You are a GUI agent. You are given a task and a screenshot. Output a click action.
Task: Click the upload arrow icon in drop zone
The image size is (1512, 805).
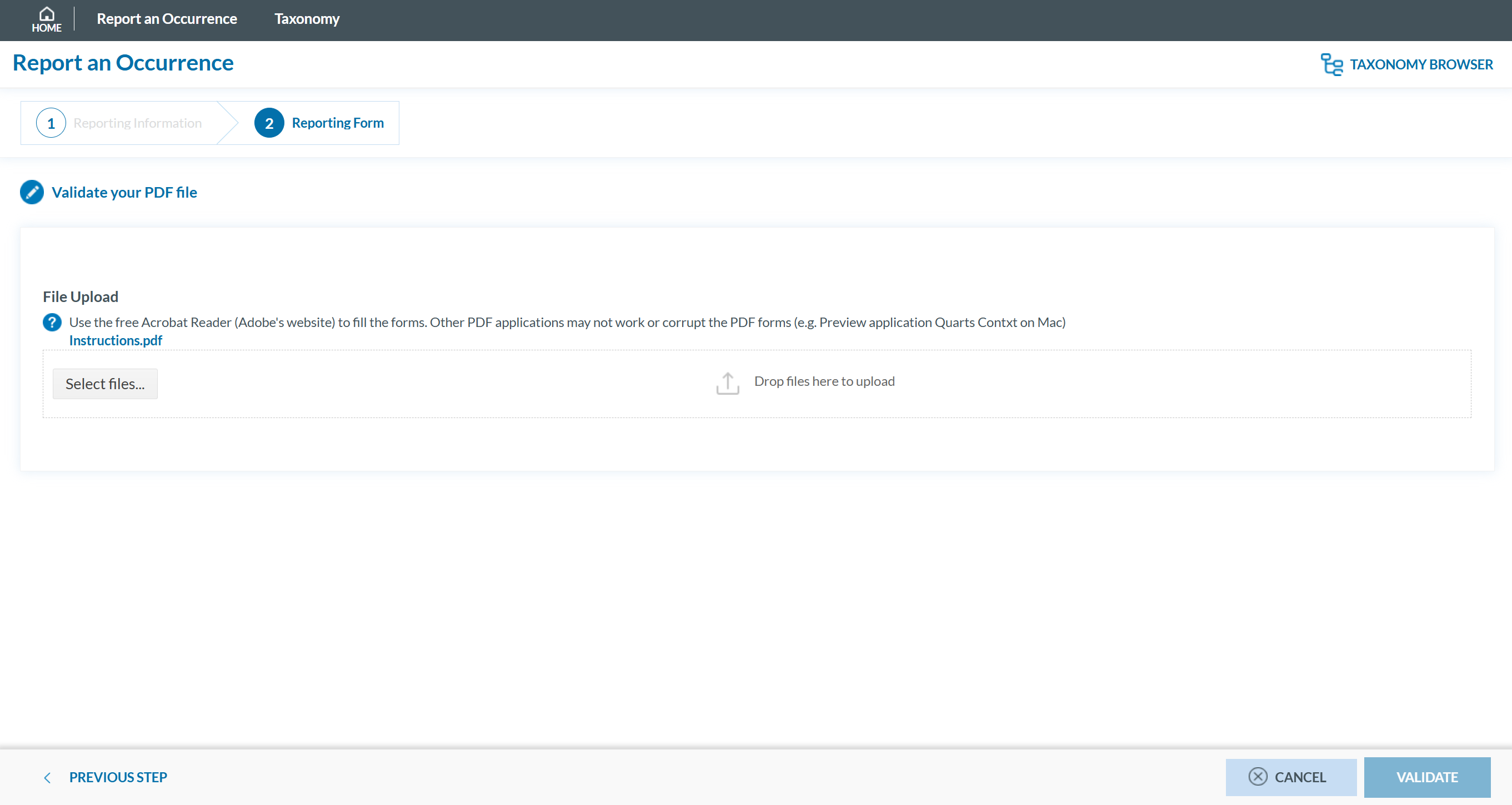coord(727,383)
